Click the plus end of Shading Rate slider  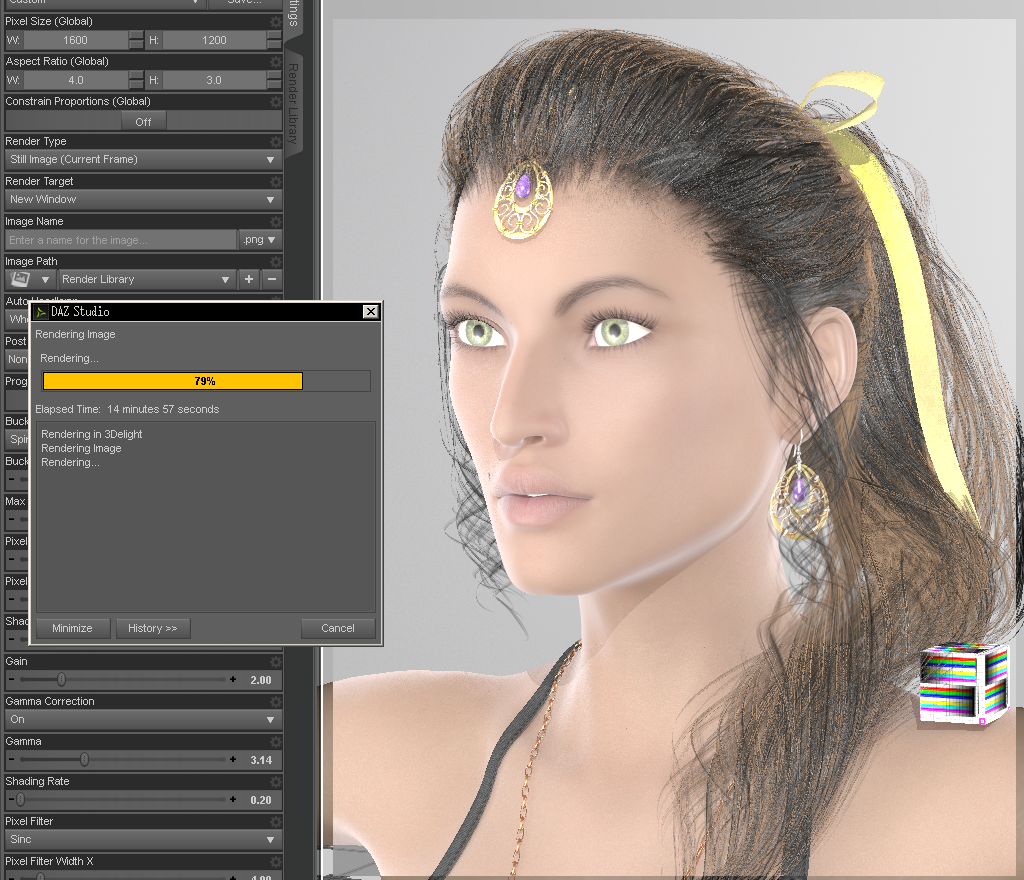[x=233, y=799]
